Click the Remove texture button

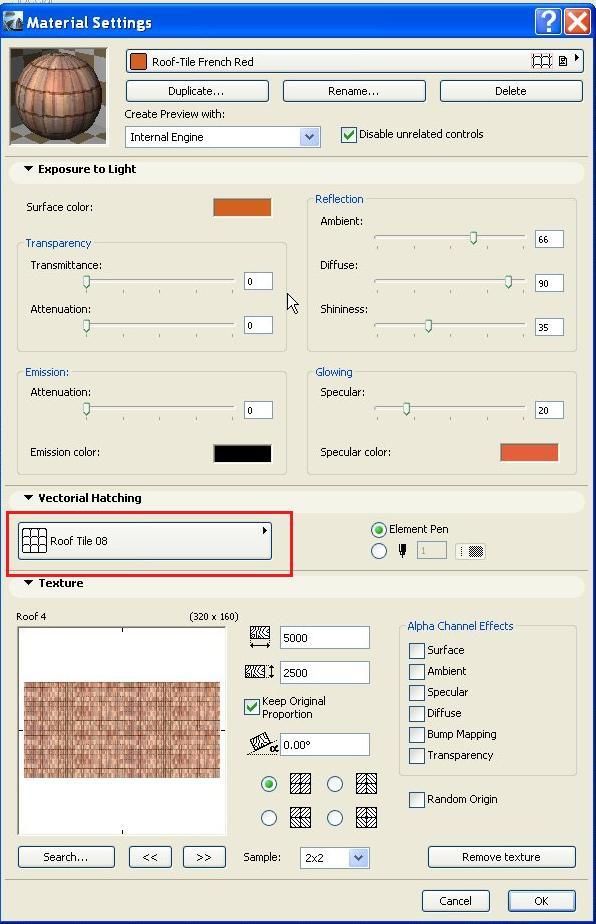(502, 857)
